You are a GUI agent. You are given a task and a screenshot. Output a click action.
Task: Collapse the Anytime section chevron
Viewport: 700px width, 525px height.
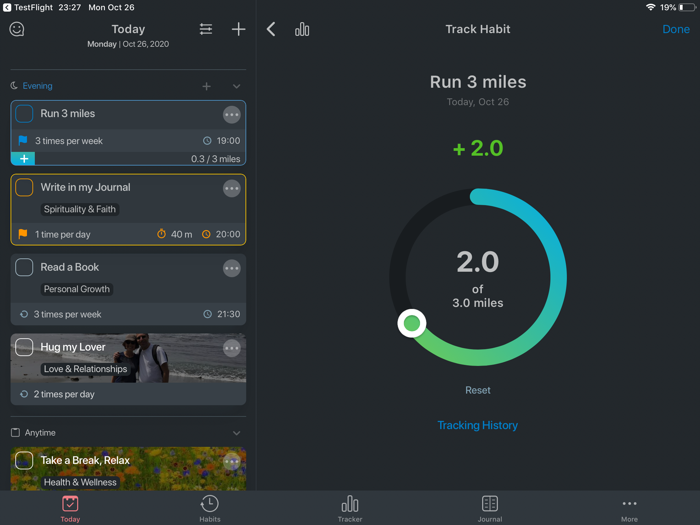tap(237, 433)
